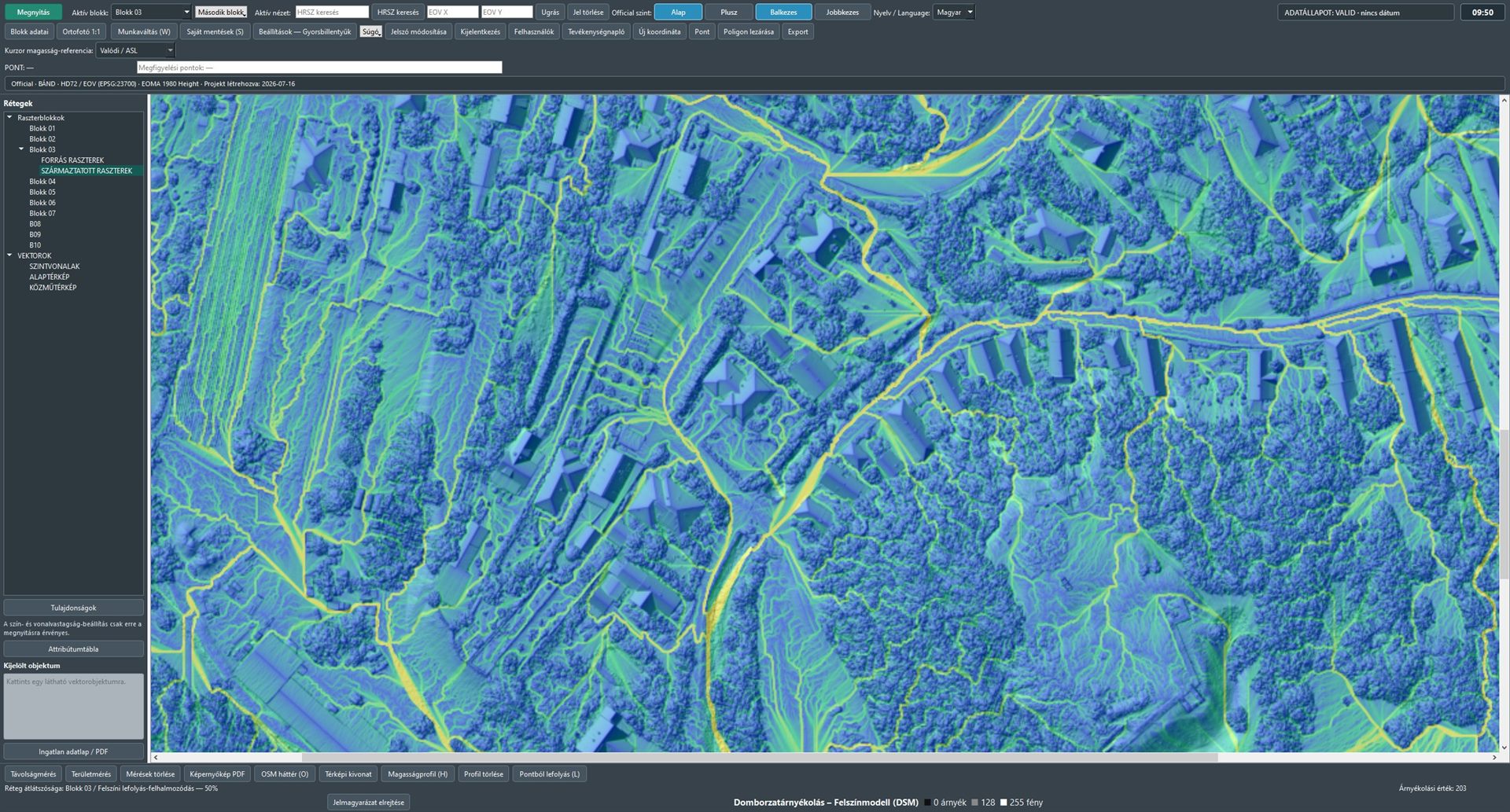Collapse the Blokk 03 tree node
This screenshot has height=812, width=1510.
tap(22, 149)
